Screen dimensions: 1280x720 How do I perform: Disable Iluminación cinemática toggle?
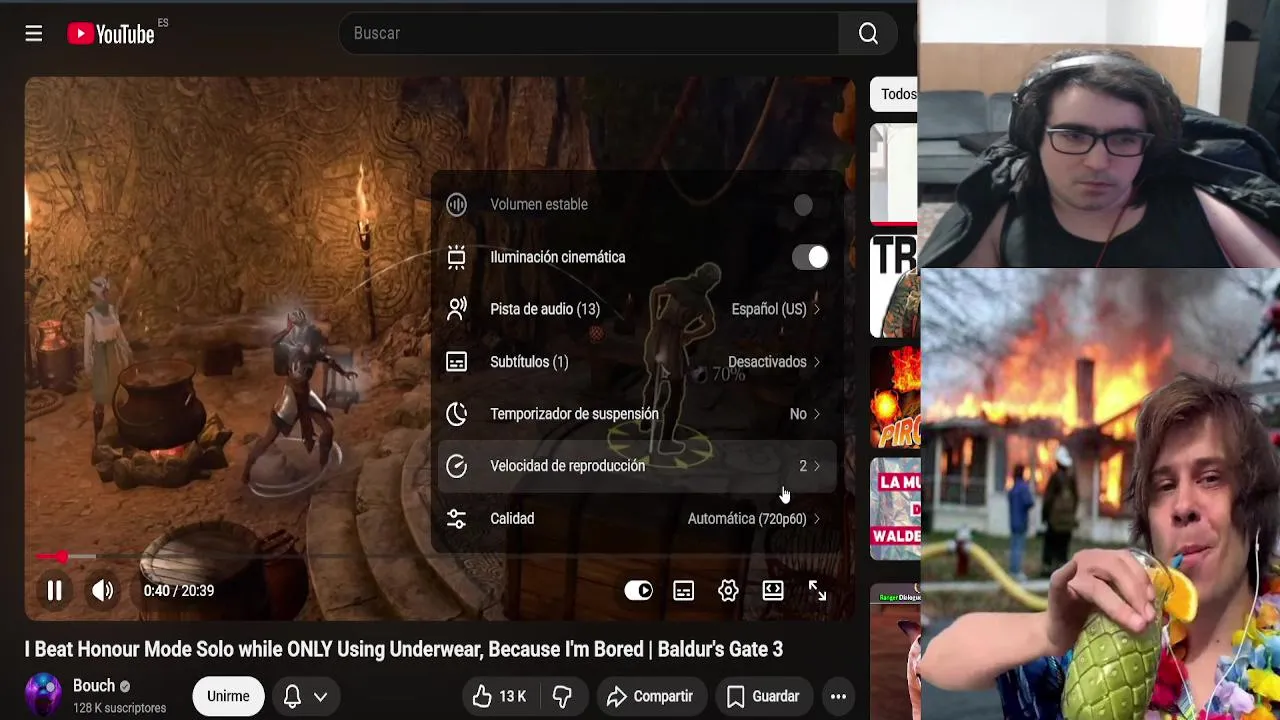pos(810,258)
